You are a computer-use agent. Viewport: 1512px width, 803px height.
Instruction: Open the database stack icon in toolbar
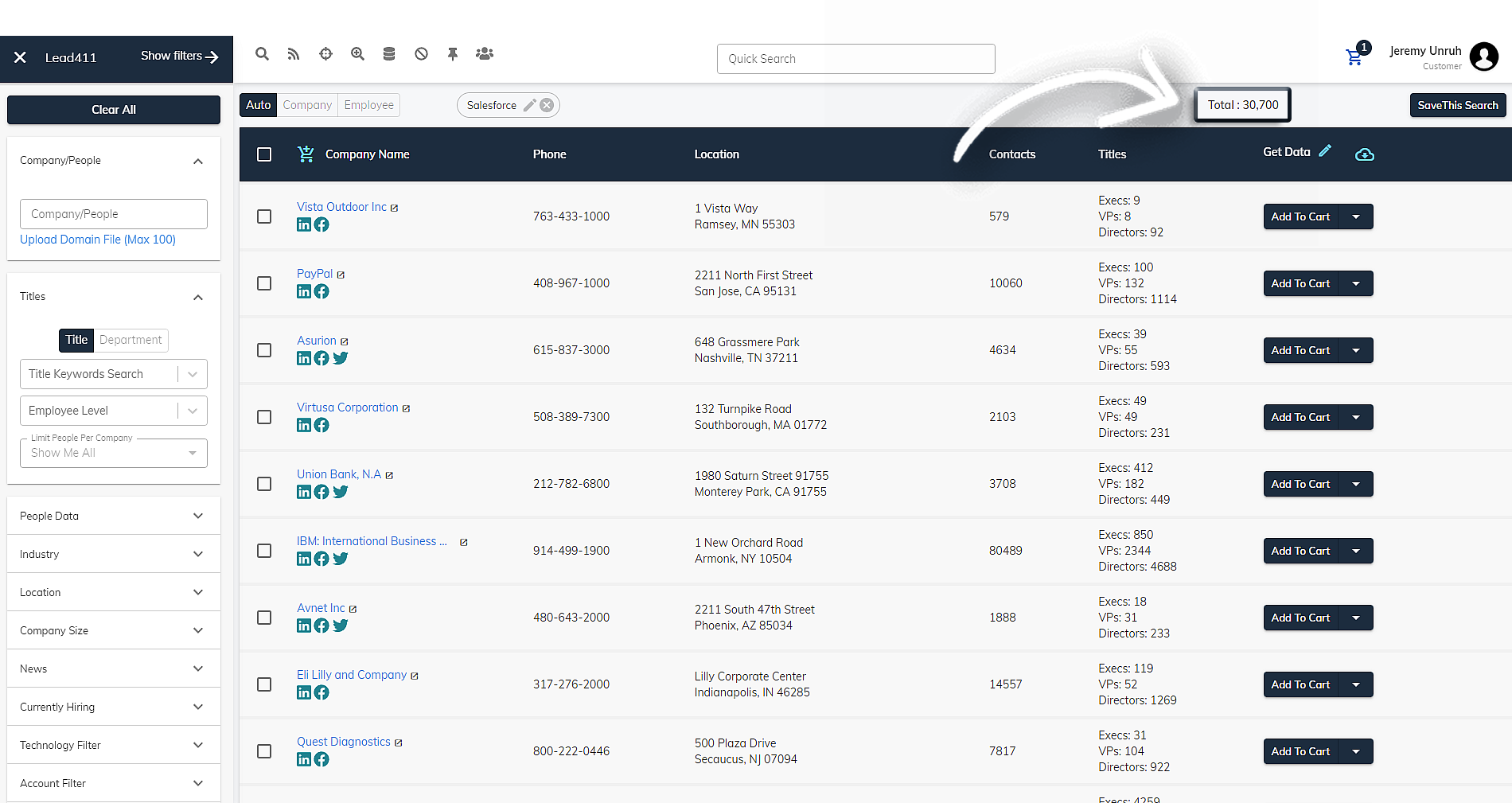pos(389,53)
